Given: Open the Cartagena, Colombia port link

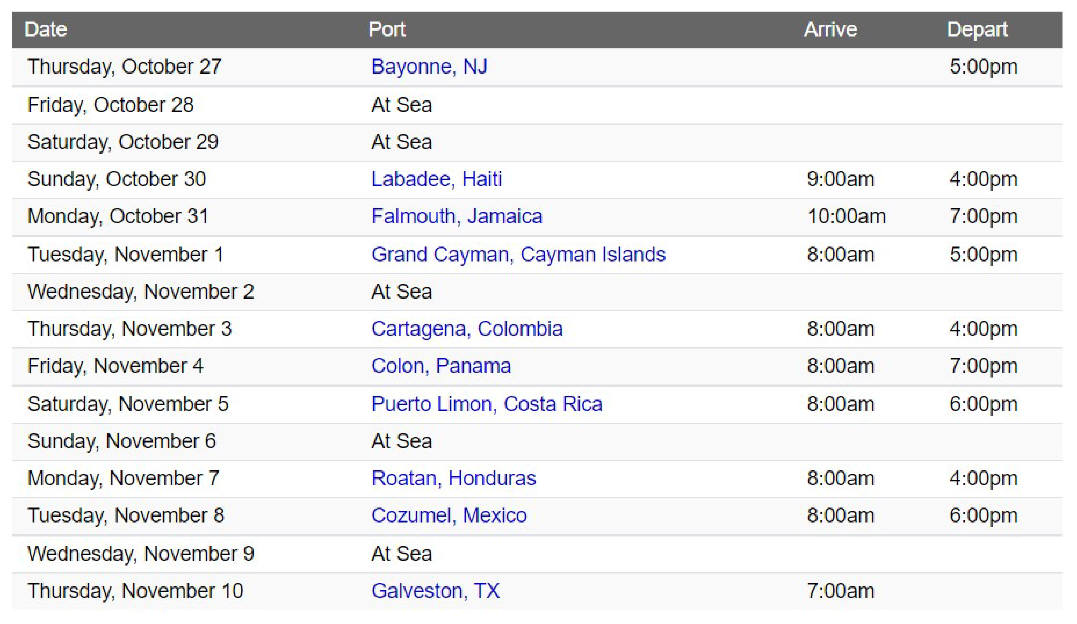Looking at the screenshot, I should 467,329.
